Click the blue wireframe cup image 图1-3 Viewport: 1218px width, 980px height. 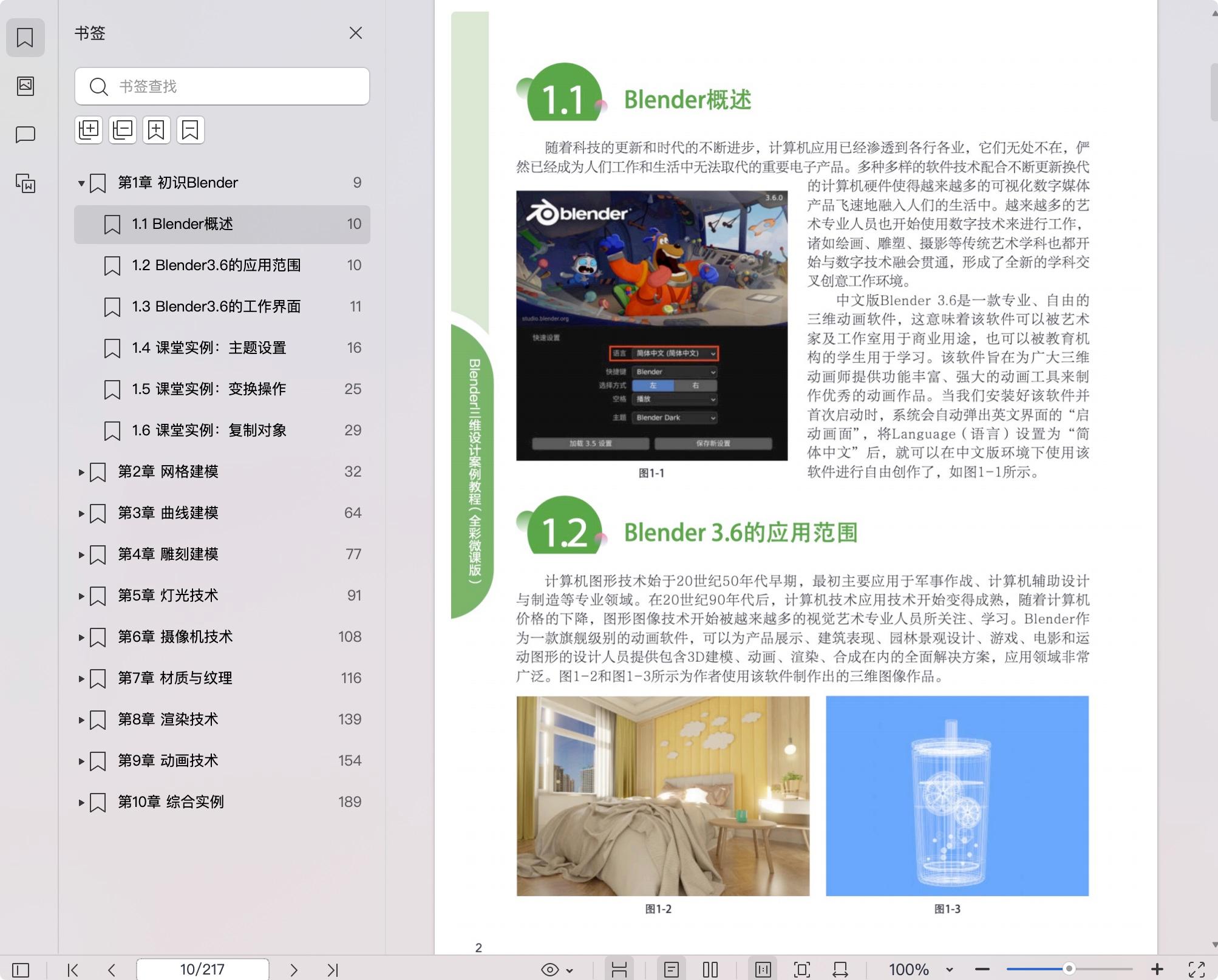click(957, 796)
